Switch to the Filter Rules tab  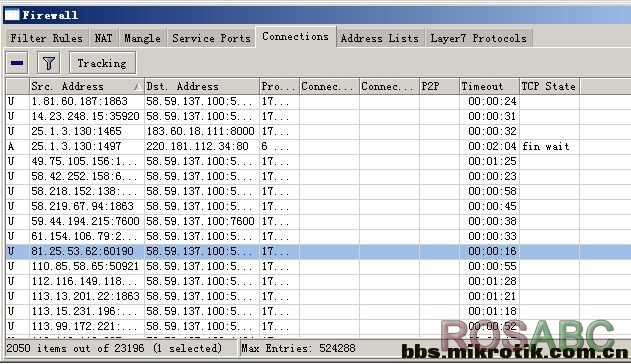click(x=46, y=38)
